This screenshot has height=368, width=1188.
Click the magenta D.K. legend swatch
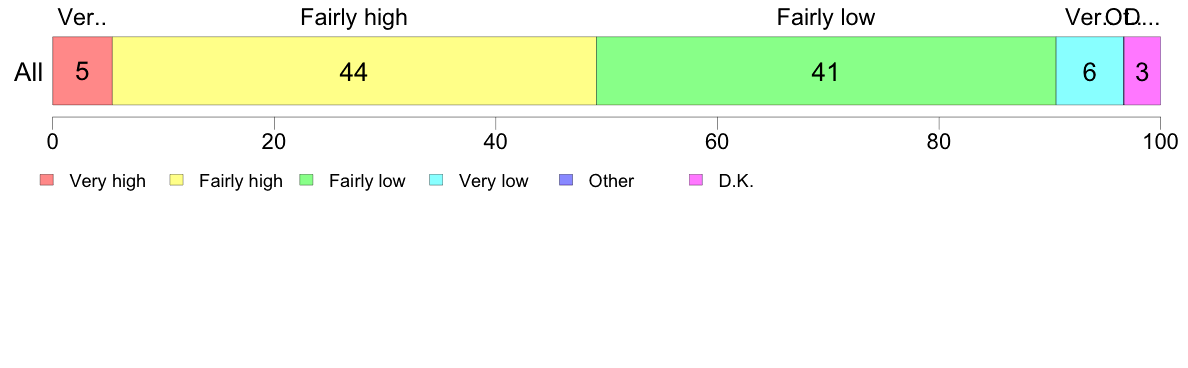pyautogui.click(x=696, y=180)
